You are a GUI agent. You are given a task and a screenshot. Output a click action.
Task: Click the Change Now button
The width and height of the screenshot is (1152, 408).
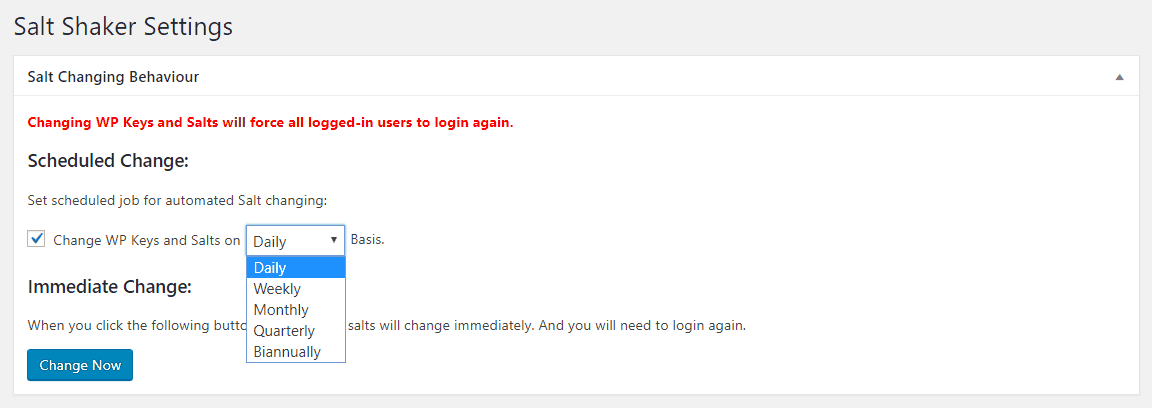tap(80, 365)
